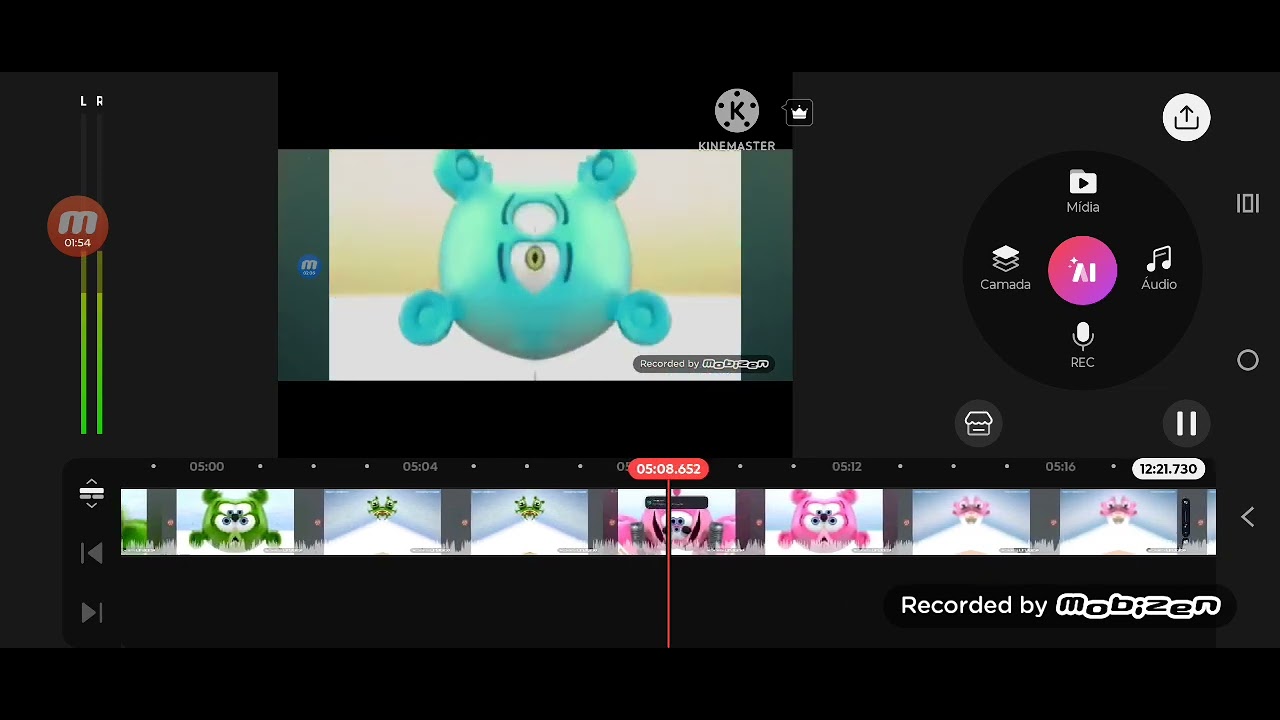Screen dimensions: 1280x720
Task: Tap the pink AI center button
Action: click(x=1082, y=270)
